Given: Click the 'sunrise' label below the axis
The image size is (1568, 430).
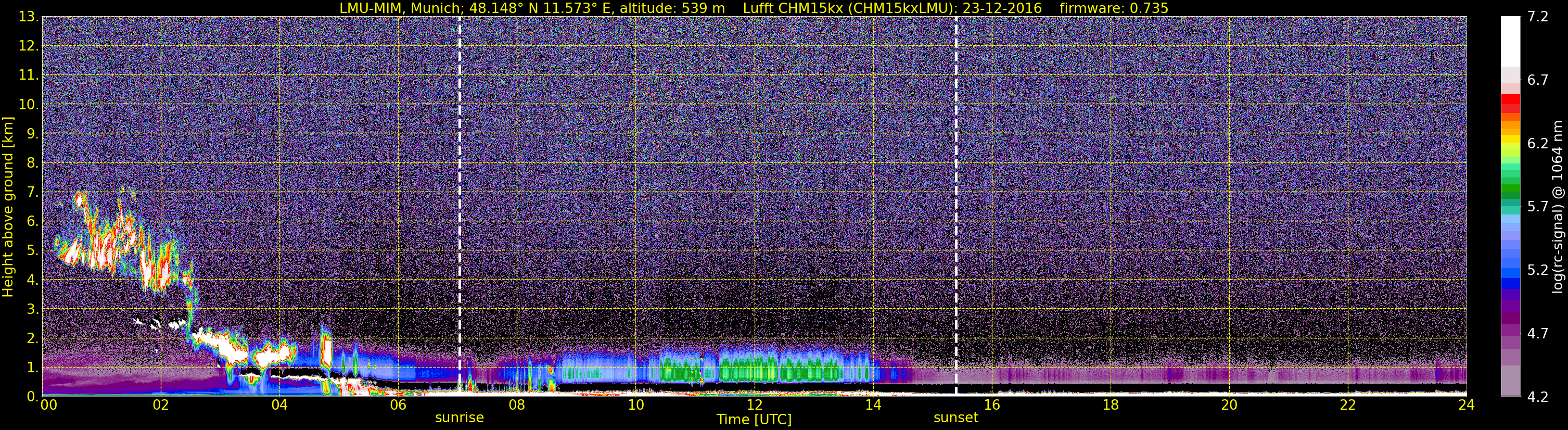Looking at the screenshot, I should [x=460, y=418].
